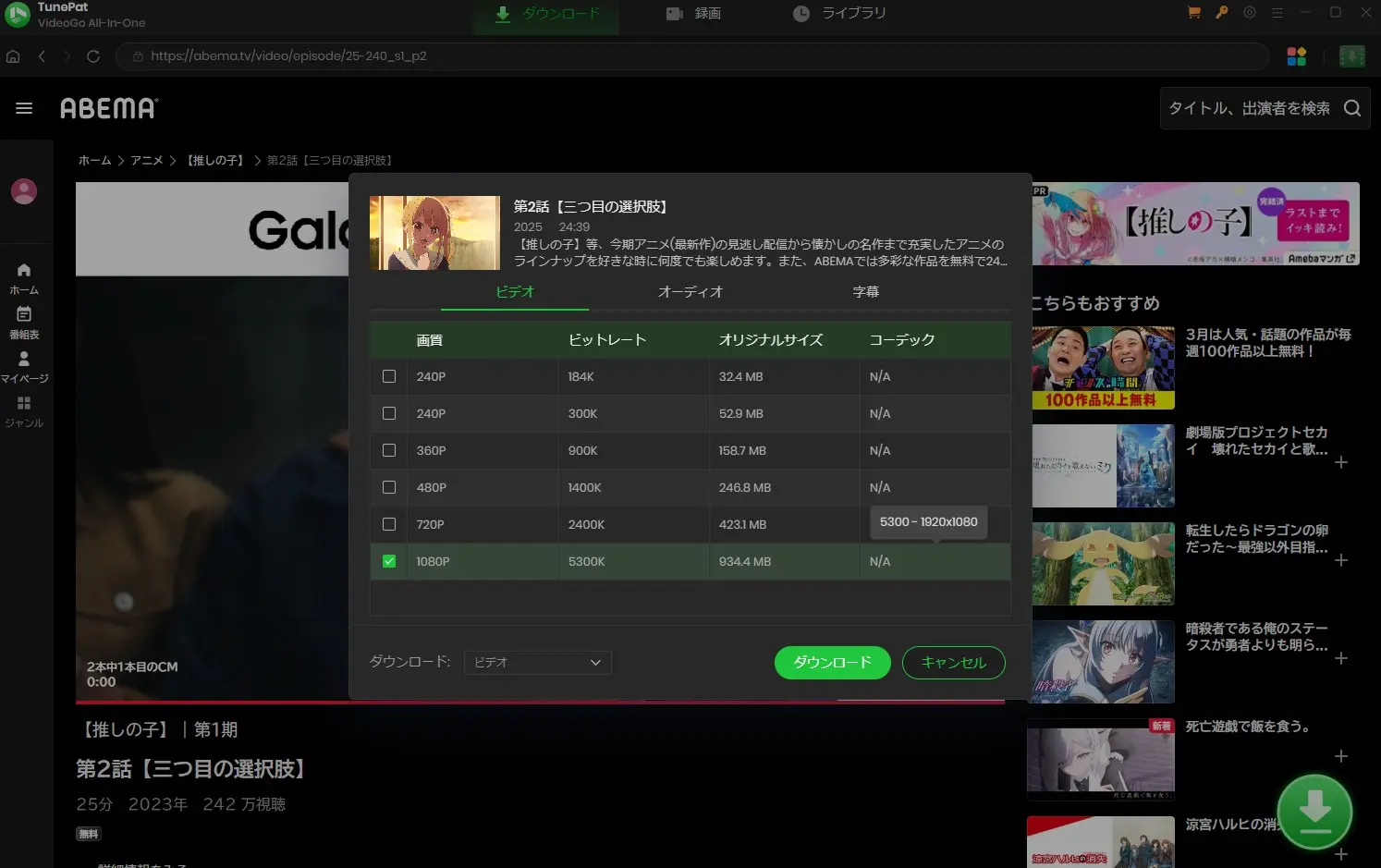
Task: Open 涼宮ハルヒの消失 recommendation thumbnail
Action: point(1103,842)
